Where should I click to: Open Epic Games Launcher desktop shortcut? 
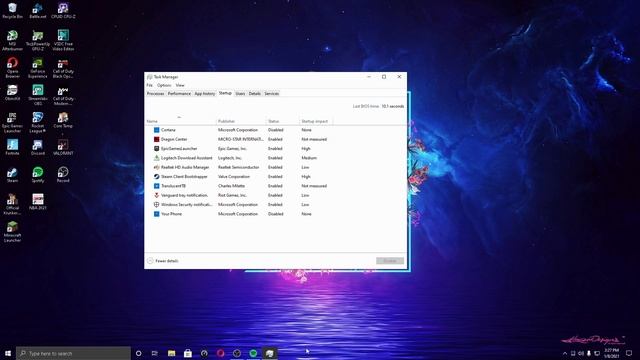tap(12, 122)
